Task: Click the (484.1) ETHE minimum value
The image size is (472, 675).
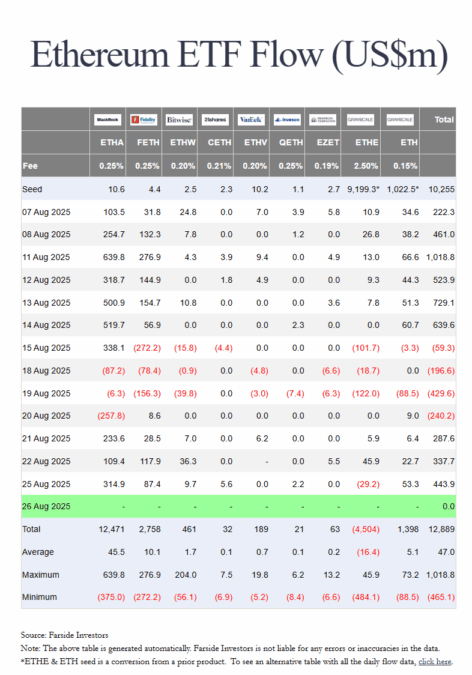Action: (366, 598)
